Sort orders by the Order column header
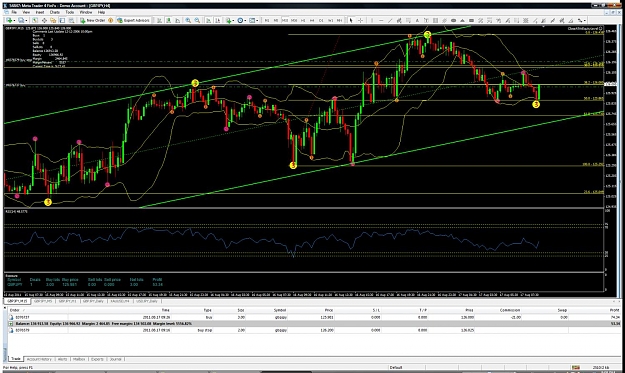 (x=15, y=310)
